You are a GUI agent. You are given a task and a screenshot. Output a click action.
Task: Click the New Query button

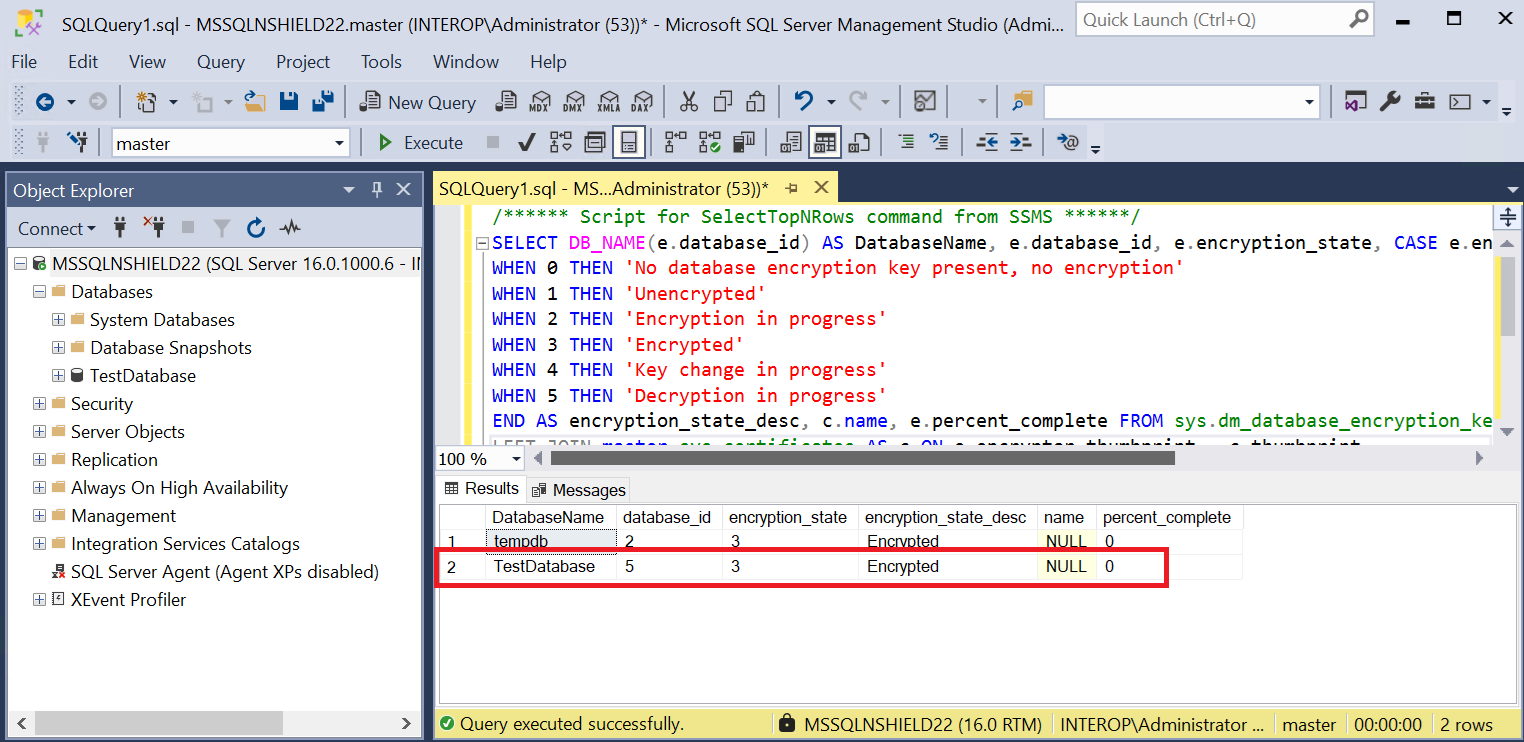tap(418, 102)
